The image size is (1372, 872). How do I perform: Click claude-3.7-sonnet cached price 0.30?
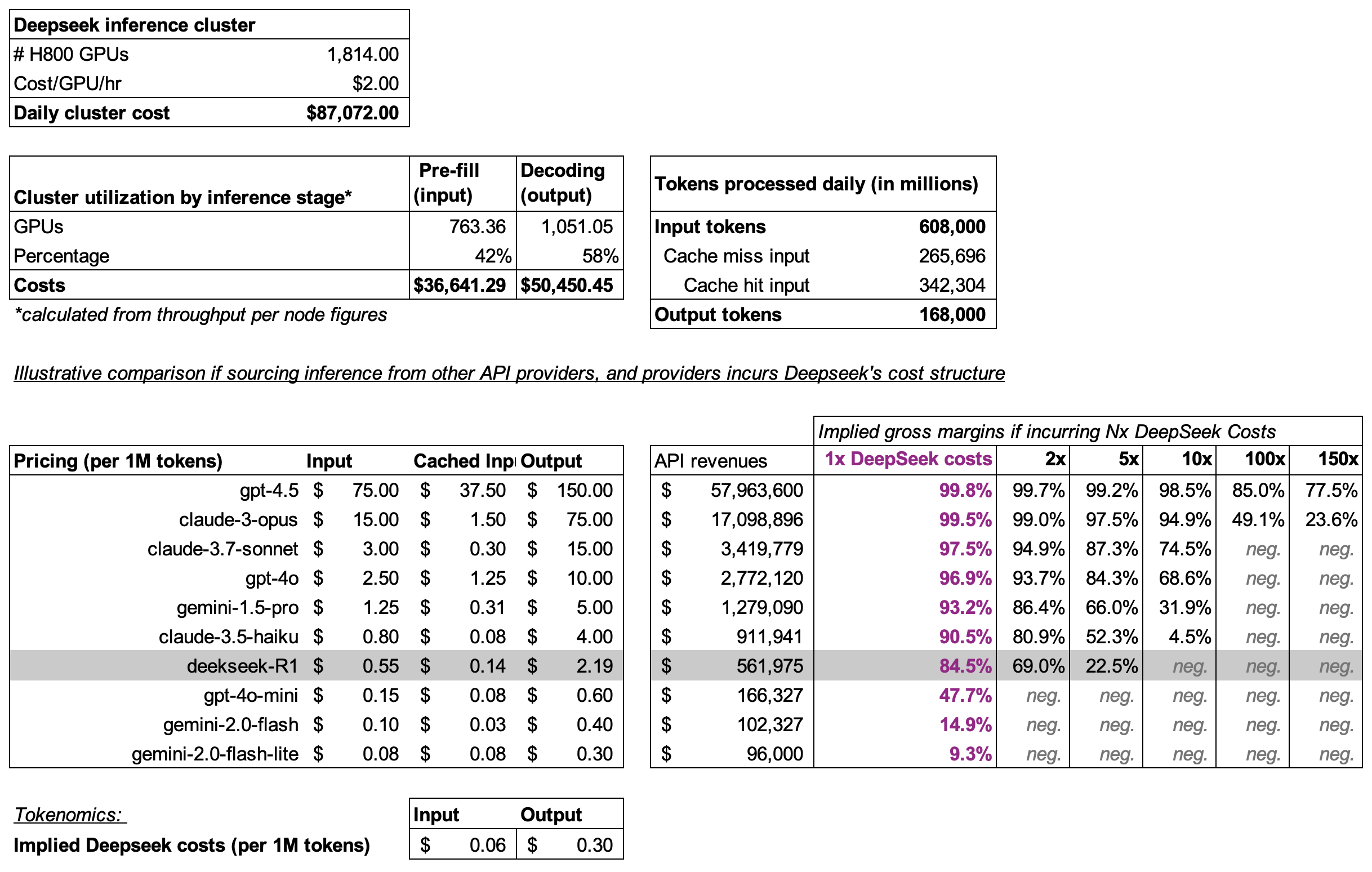(487, 549)
